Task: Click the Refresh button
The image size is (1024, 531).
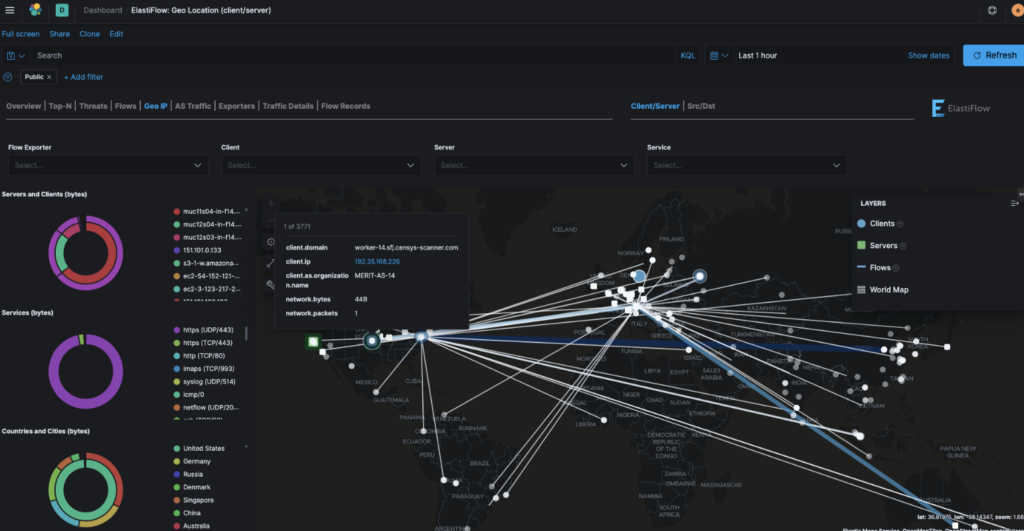Action: (993, 56)
